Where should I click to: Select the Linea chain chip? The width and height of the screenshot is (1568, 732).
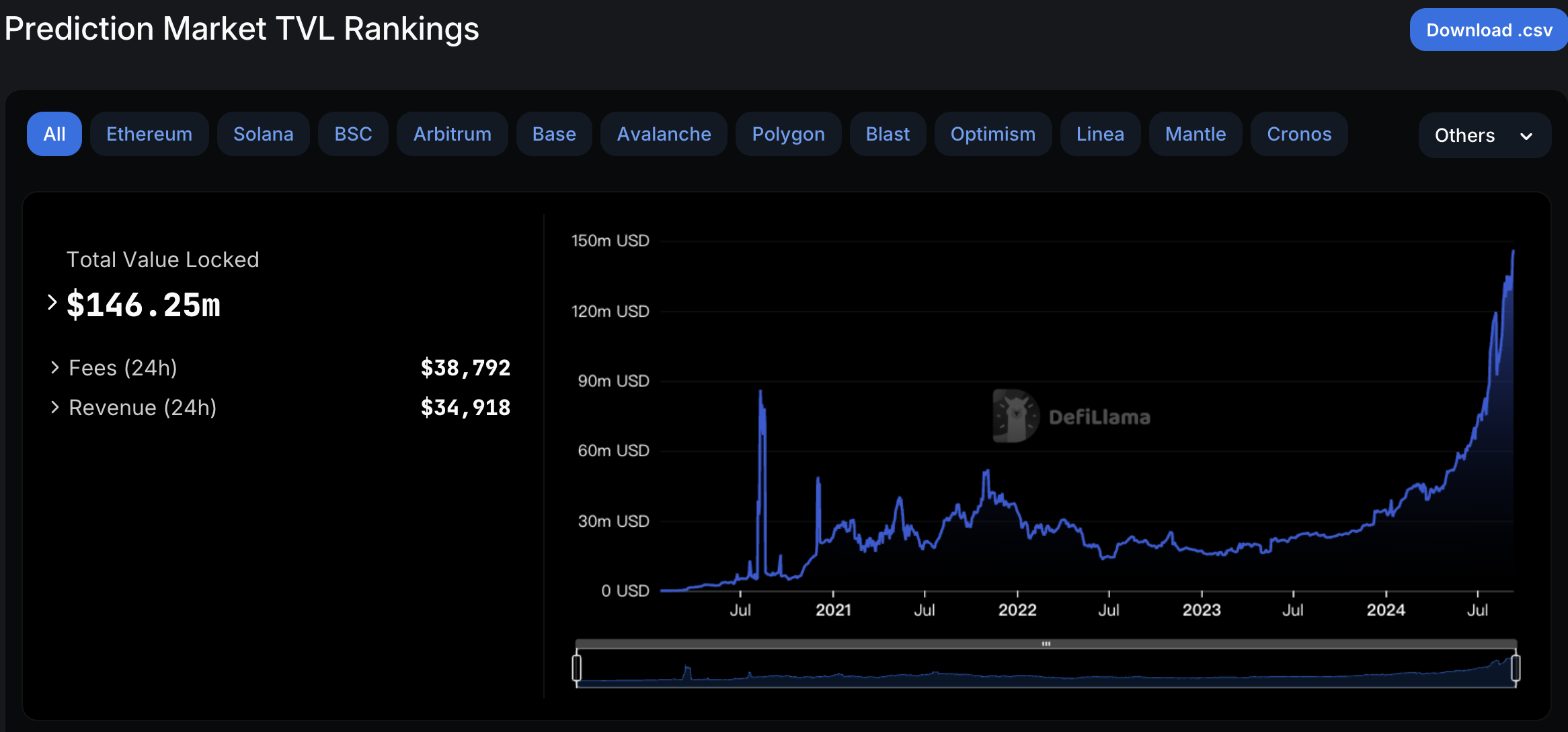pyautogui.click(x=1100, y=134)
